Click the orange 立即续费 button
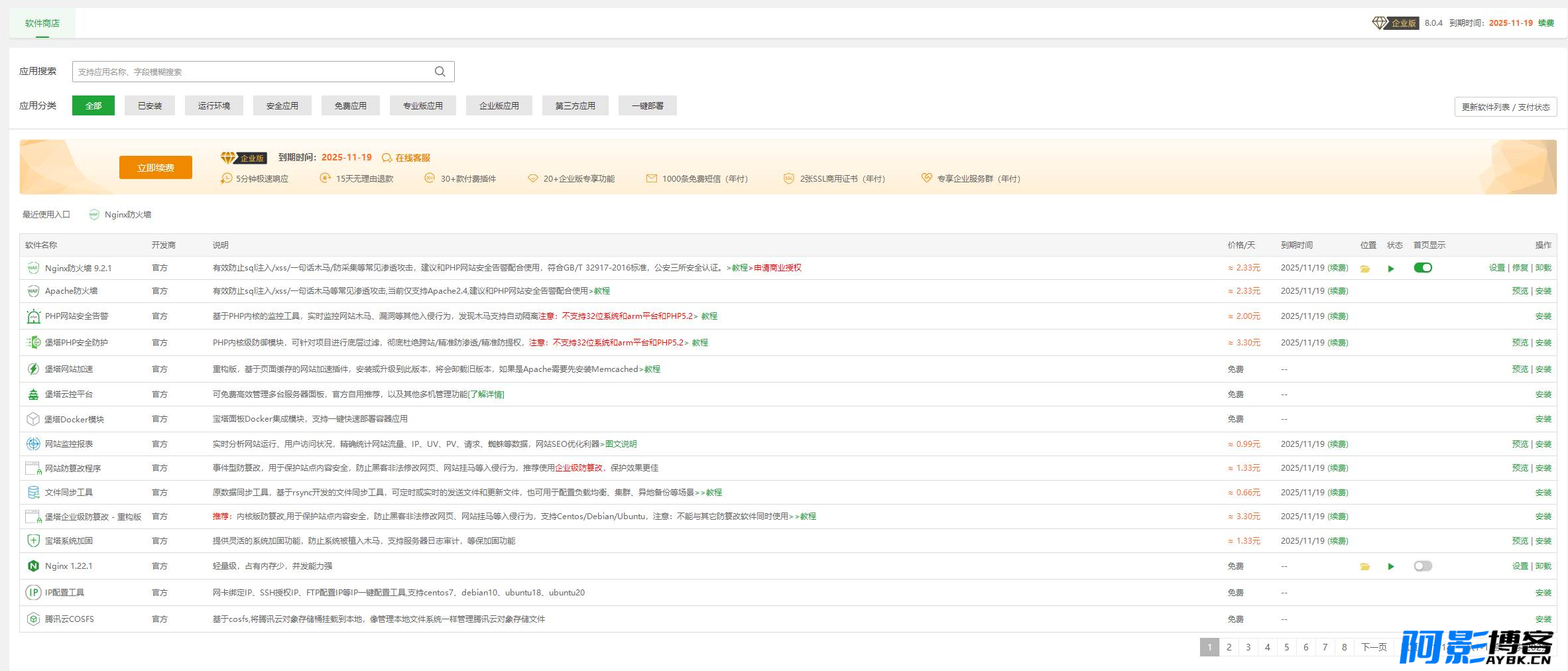Screen dimensions: 1568x671 tap(156, 168)
